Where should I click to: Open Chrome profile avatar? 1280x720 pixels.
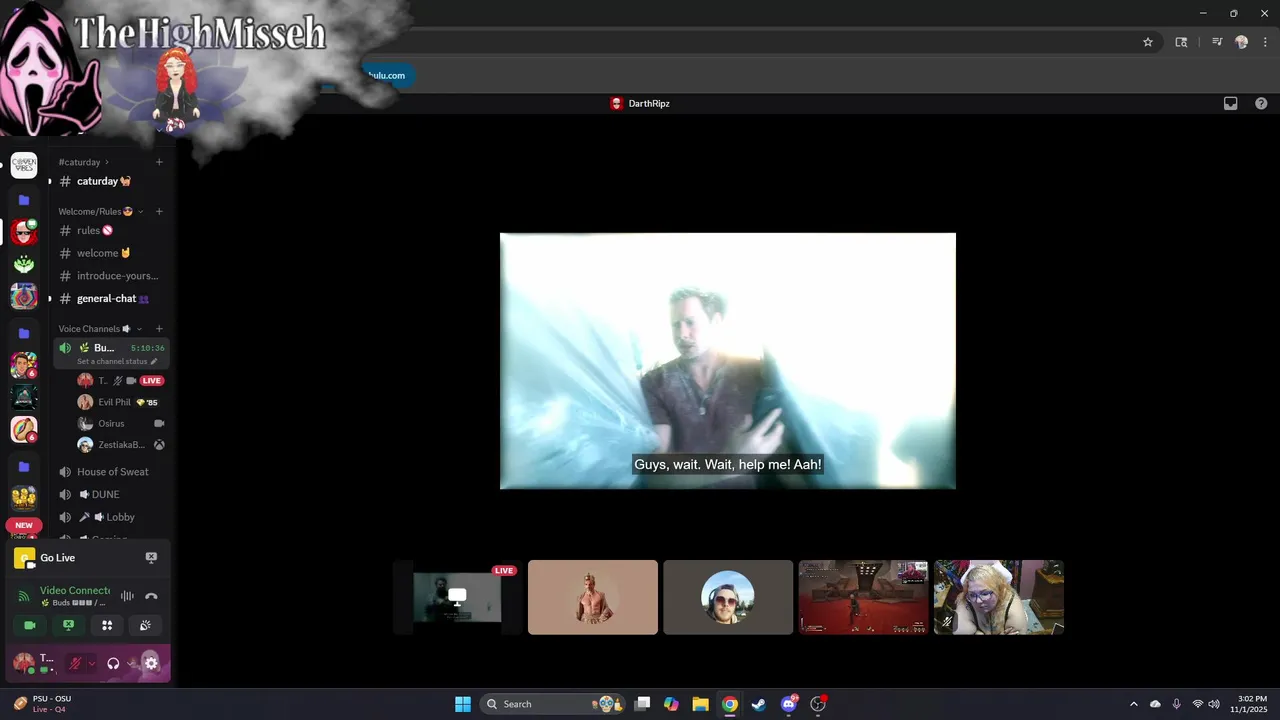click(x=1241, y=42)
